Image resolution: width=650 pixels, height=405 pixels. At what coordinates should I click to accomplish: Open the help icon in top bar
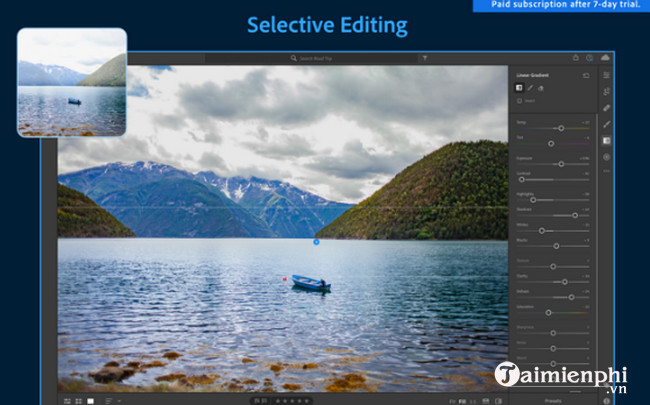click(589, 58)
